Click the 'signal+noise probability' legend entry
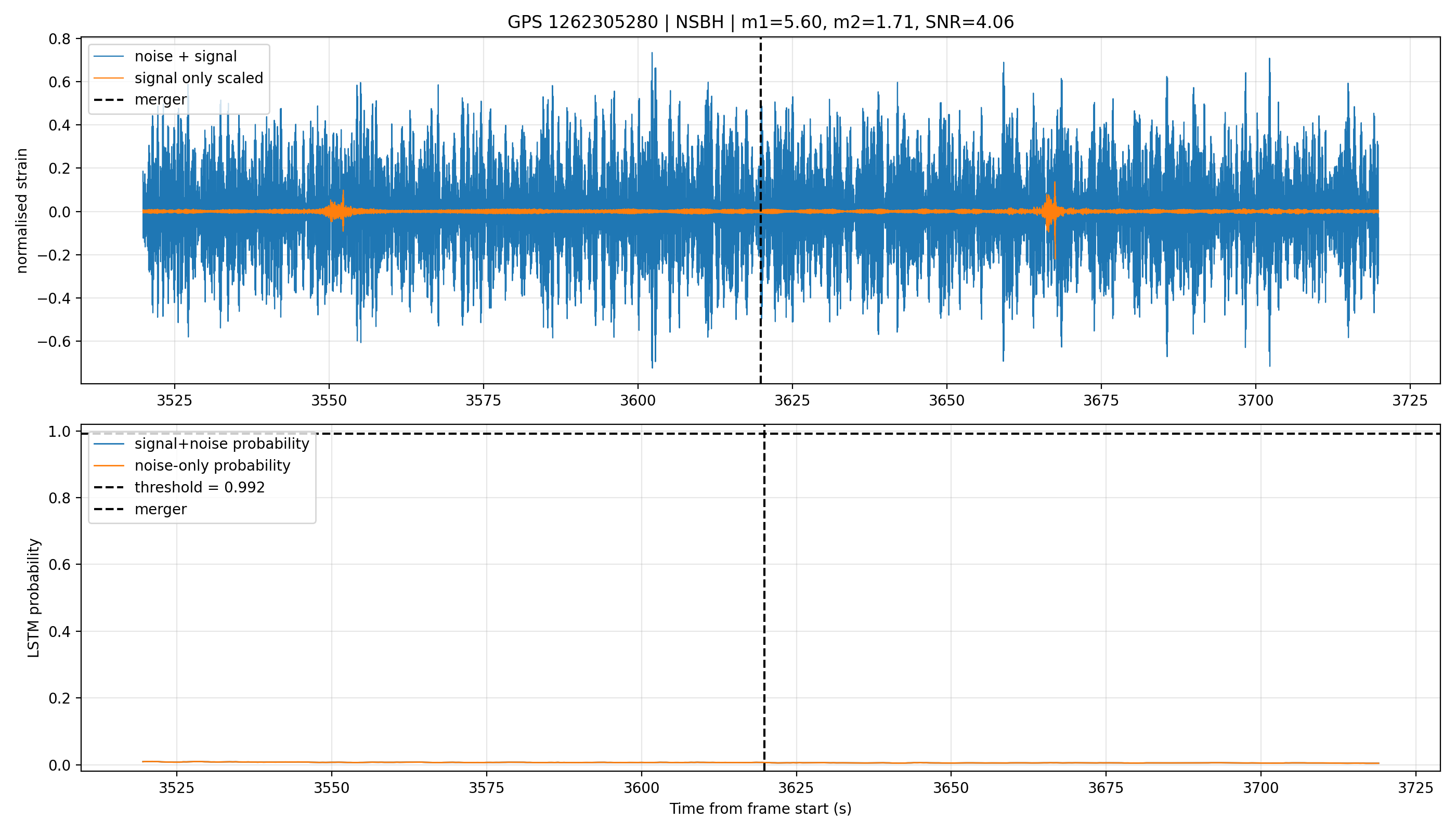Viewport: 1456px width, 832px height. [202, 444]
